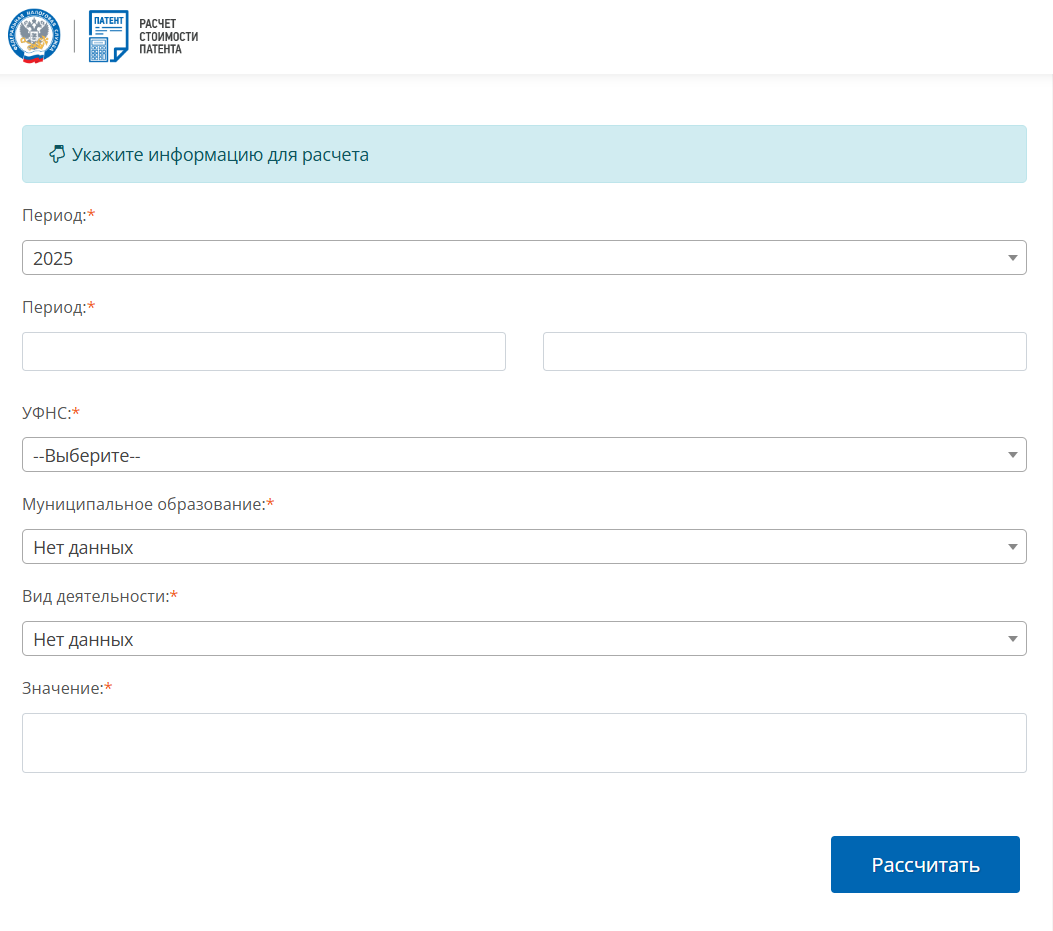Viewport: 1053px width, 931px height.
Task: Expand the УФНС dropdown '--Выберите--'
Action: [x=524, y=455]
